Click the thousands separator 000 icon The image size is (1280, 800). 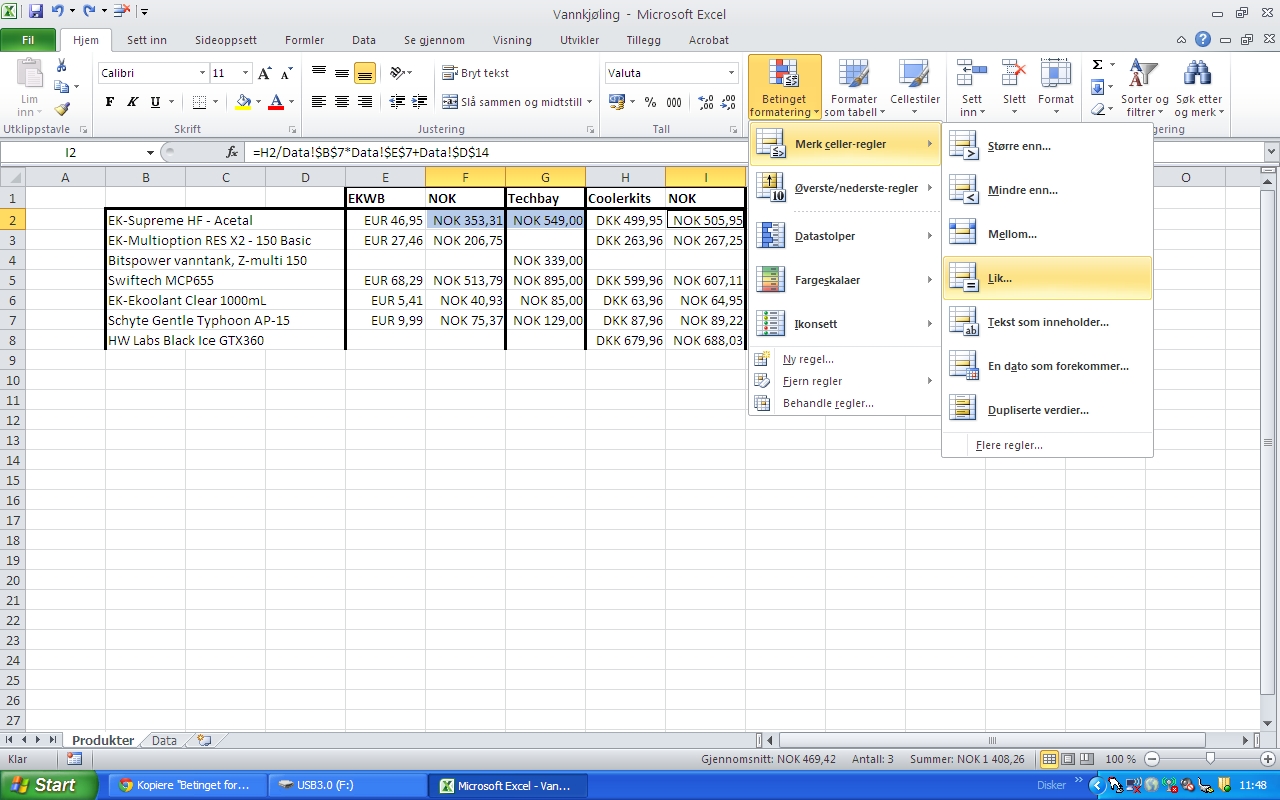point(674,102)
